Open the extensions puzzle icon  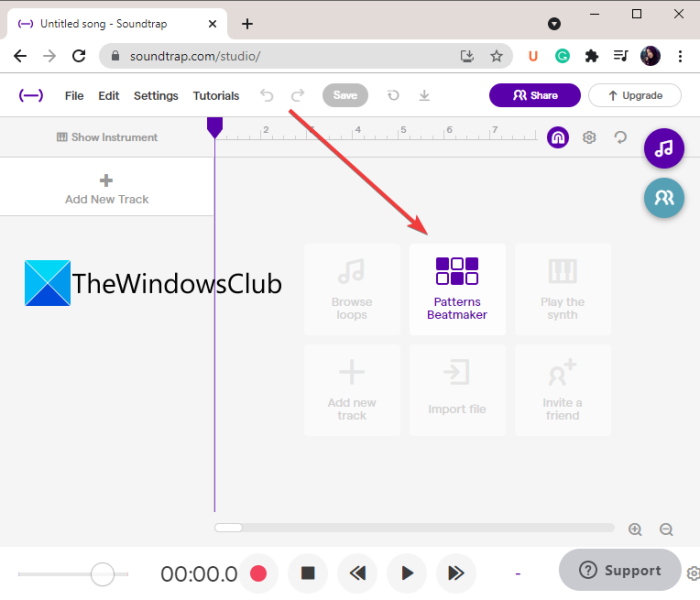pos(592,56)
